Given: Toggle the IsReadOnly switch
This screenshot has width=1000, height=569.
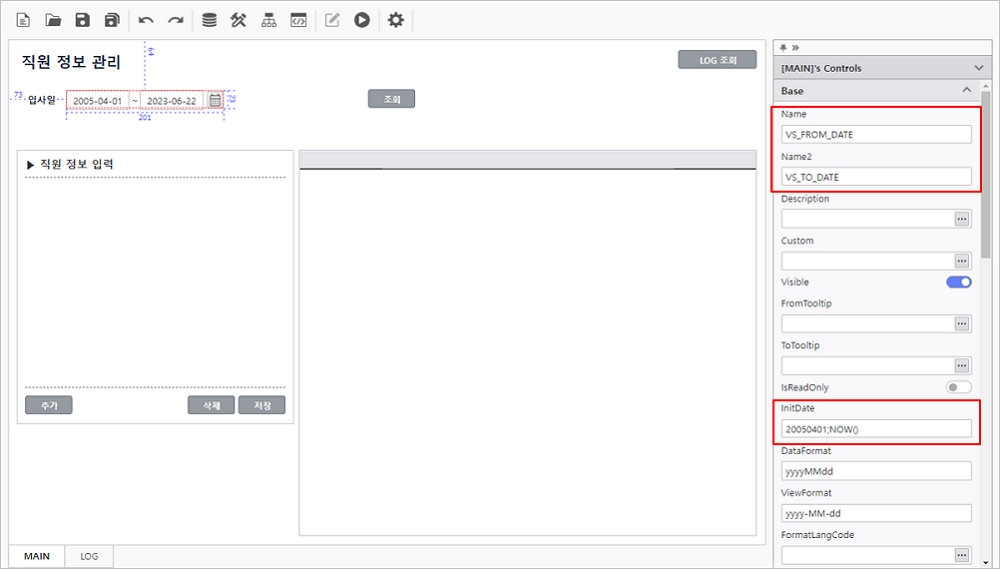Looking at the screenshot, I should pyautogui.click(x=959, y=387).
